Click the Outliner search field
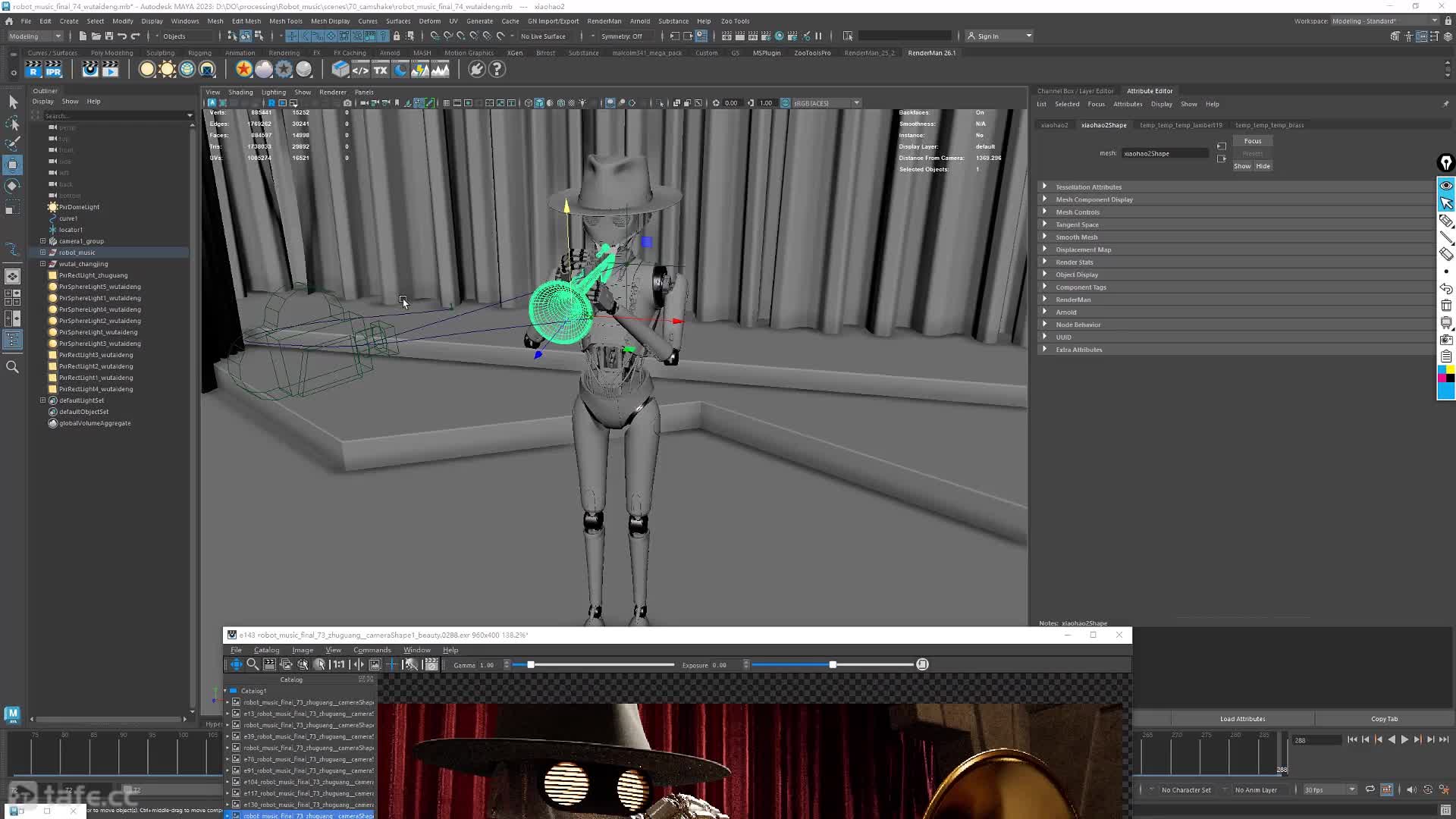 [114, 116]
